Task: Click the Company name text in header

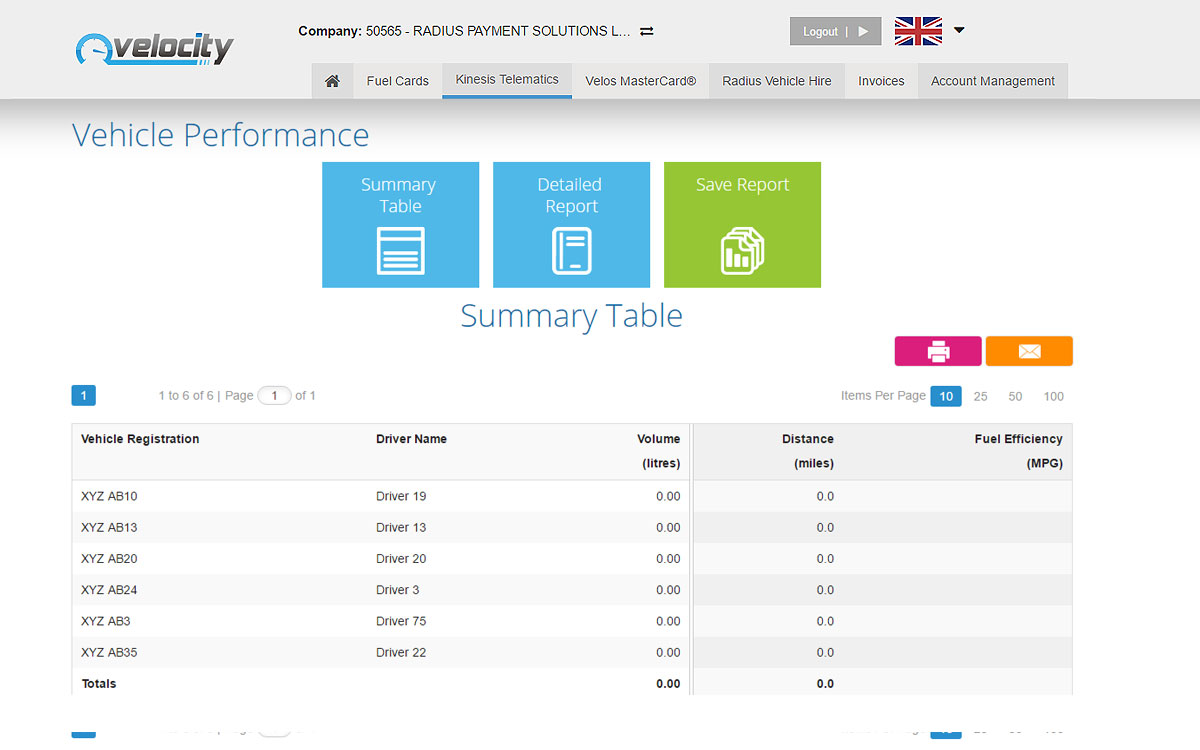Action: (465, 31)
